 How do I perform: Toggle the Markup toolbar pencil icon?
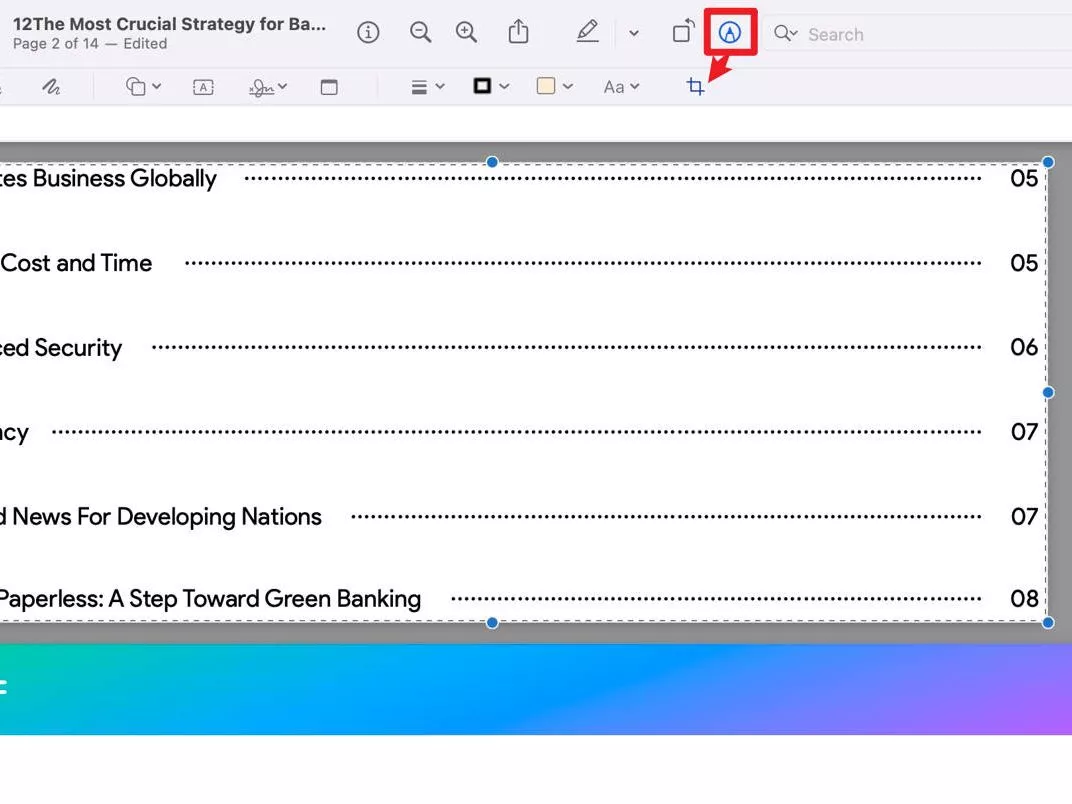point(588,31)
